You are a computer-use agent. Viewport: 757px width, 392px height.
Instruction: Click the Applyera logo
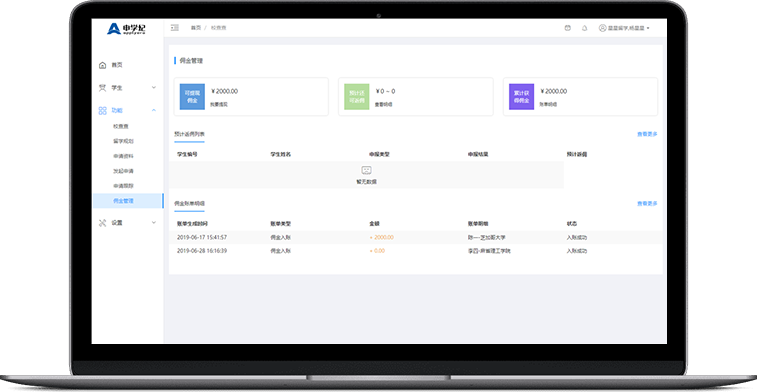click(x=126, y=28)
